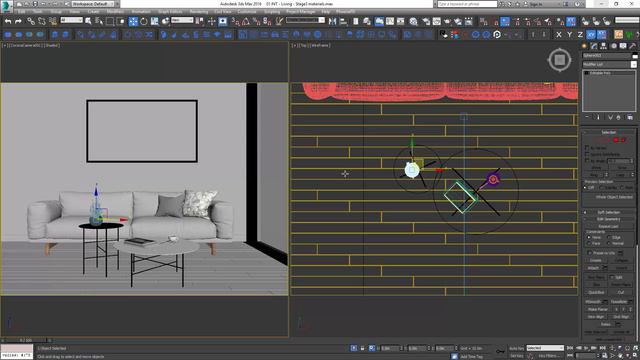This screenshot has height=360, width=640.
Task: Select Element sub-object level icon
Action: click(623, 140)
